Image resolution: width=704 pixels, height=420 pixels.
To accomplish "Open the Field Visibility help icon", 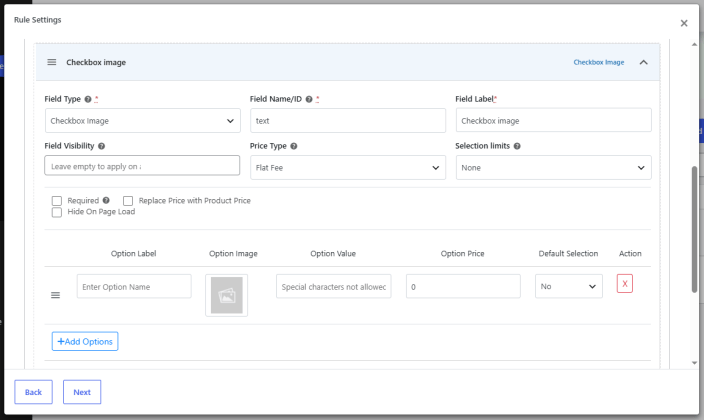I will click(101, 146).
